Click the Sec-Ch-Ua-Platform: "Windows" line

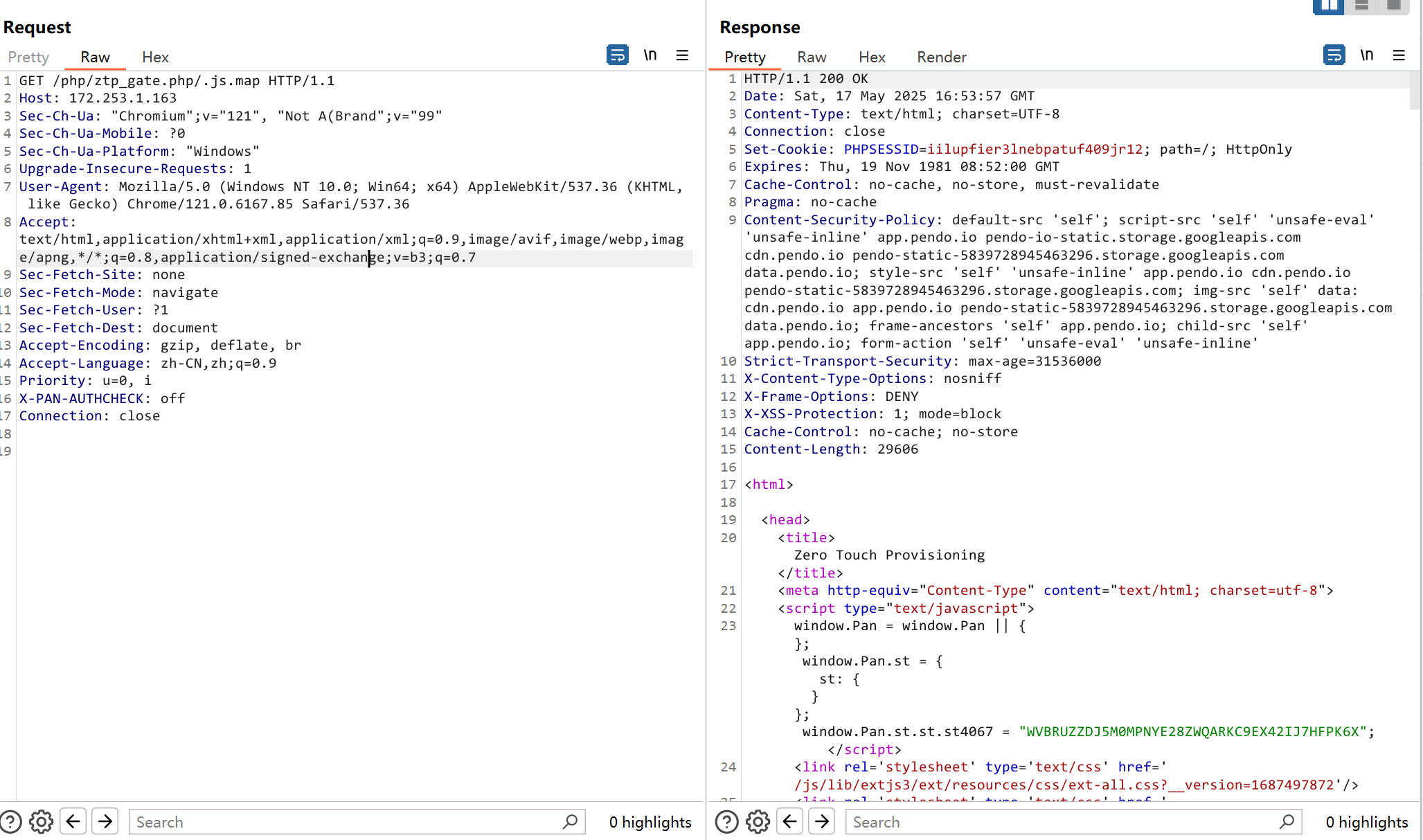coord(139,152)
